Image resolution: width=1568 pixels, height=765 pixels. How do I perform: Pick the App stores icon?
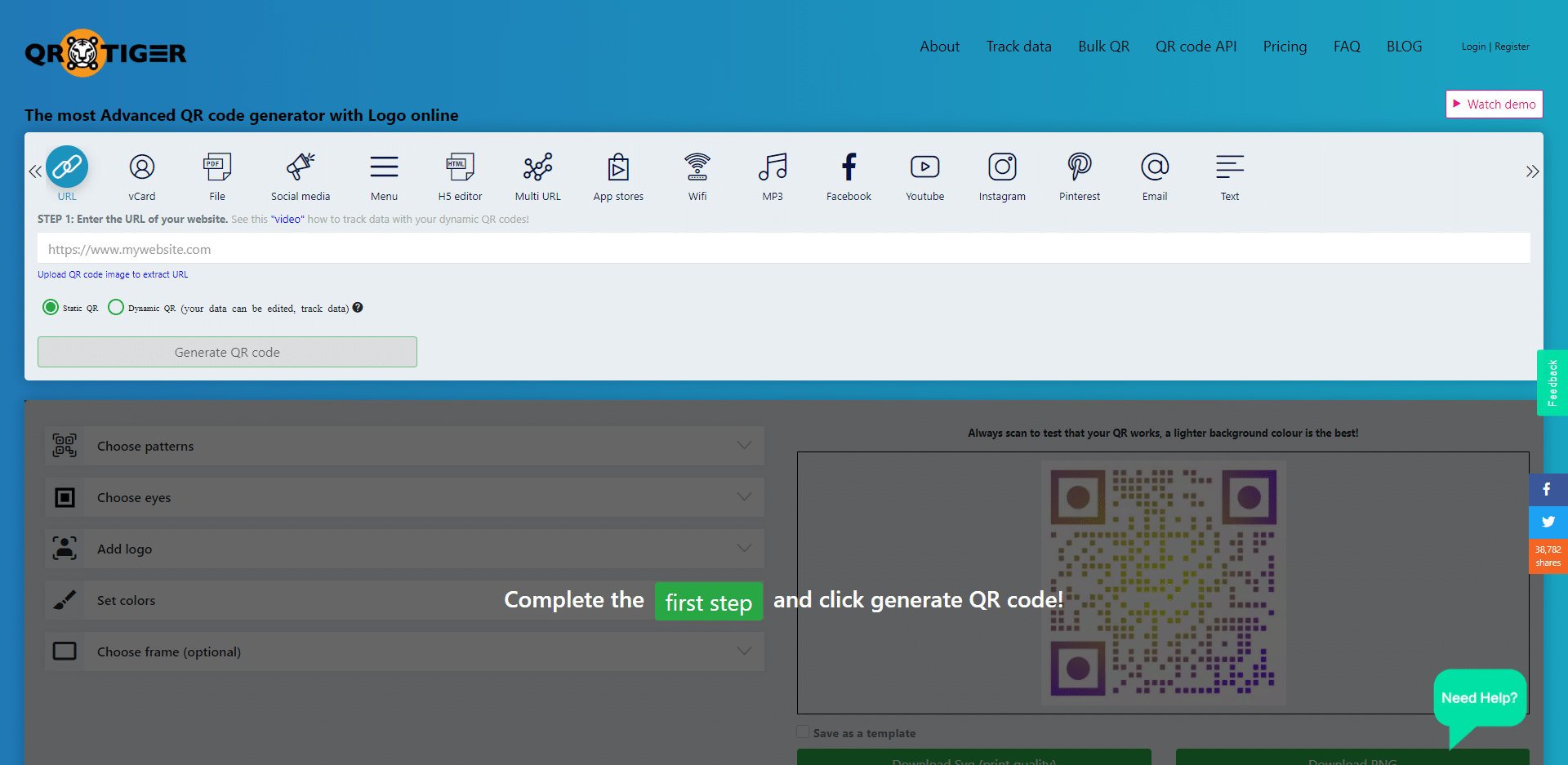[x=618, y=167]
